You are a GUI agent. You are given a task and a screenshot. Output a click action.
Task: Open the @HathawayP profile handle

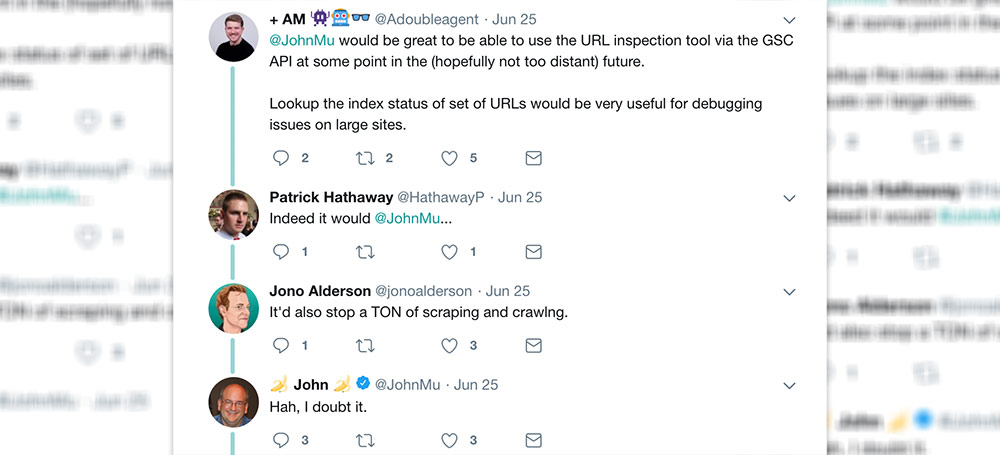[x=441, y=198]
